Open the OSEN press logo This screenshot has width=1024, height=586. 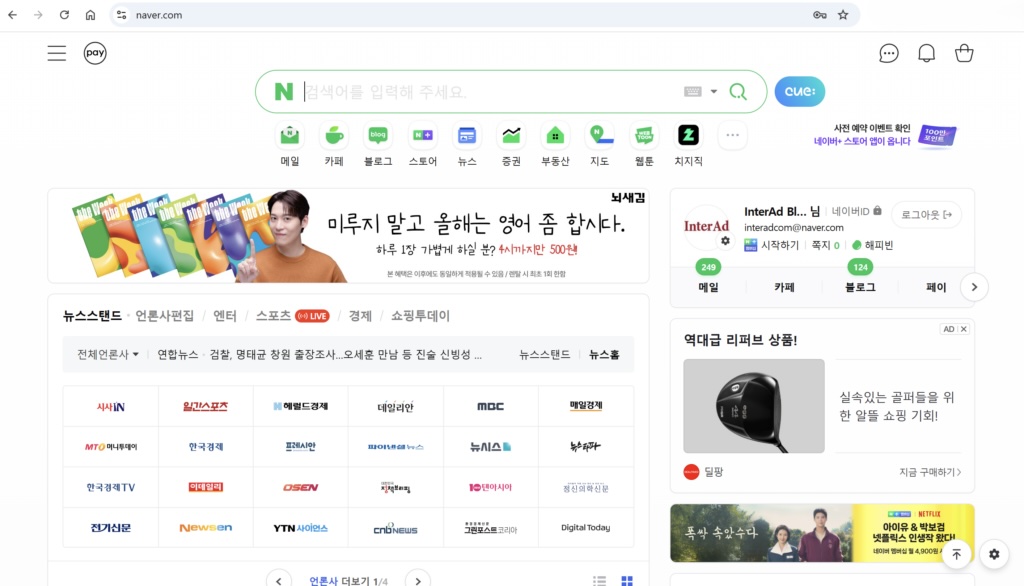pyautogui.click(x=300, y=487)
